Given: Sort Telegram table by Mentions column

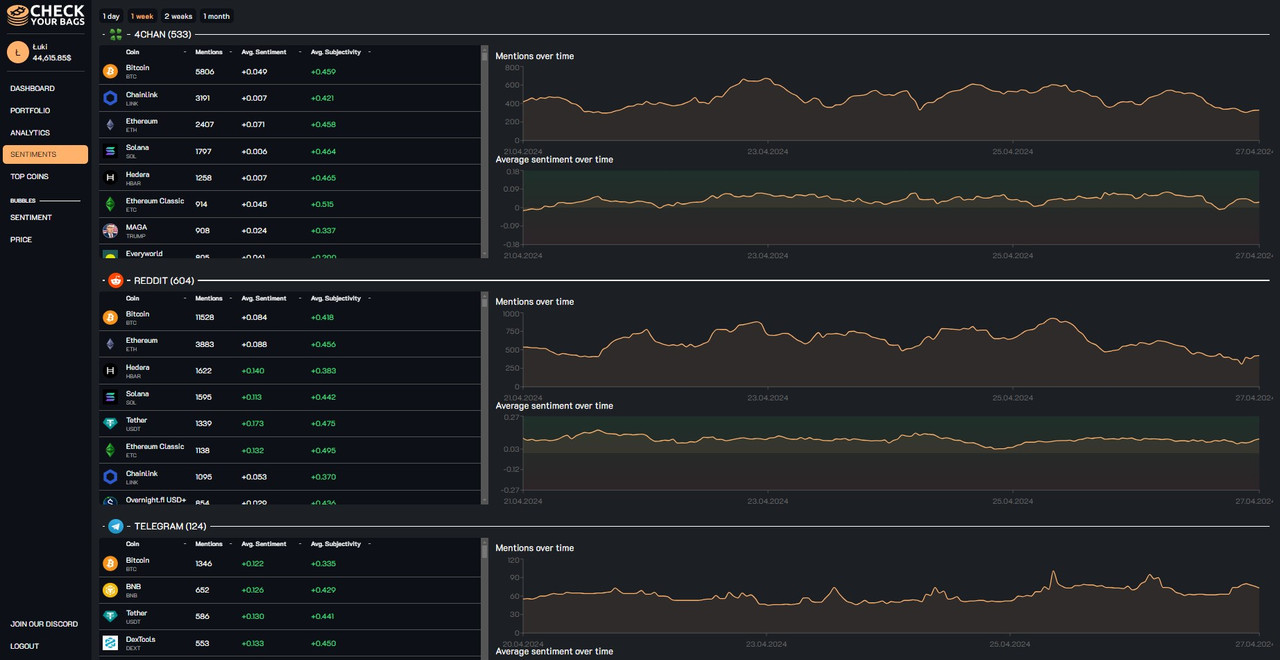Looking at the screenshot, I should point(209,544).
